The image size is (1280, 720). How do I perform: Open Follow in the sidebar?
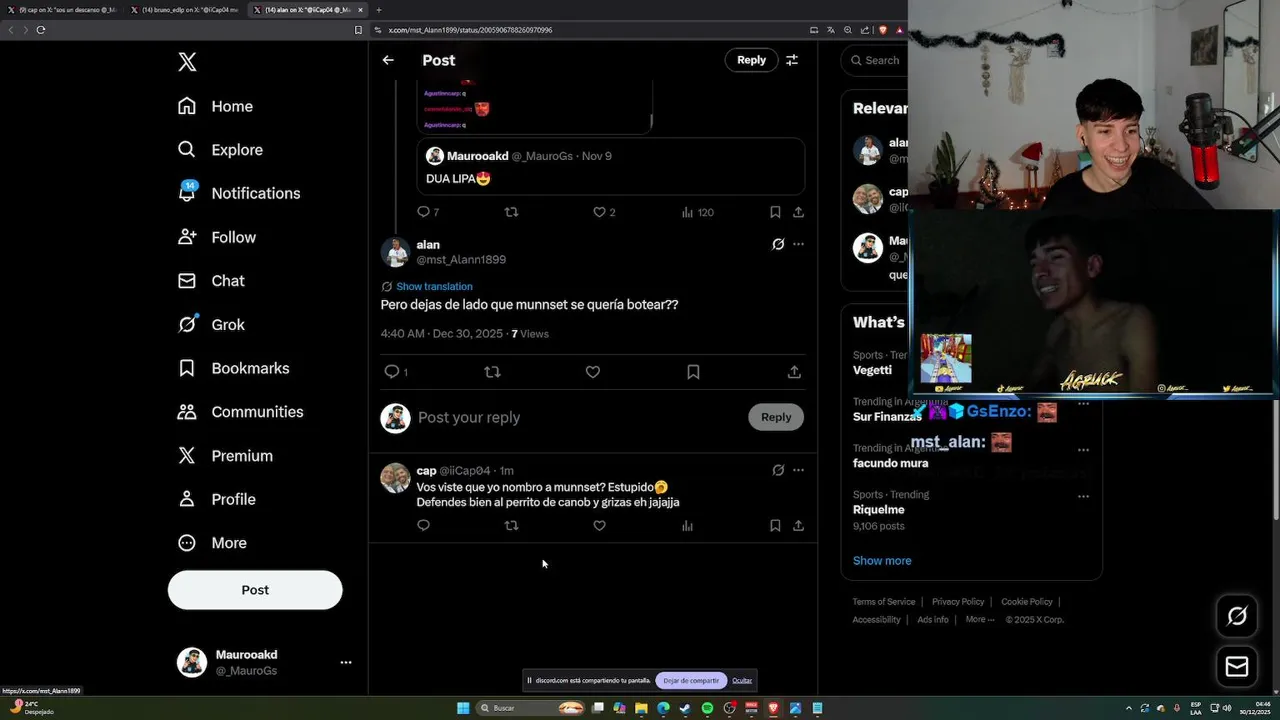pos(216,237)
